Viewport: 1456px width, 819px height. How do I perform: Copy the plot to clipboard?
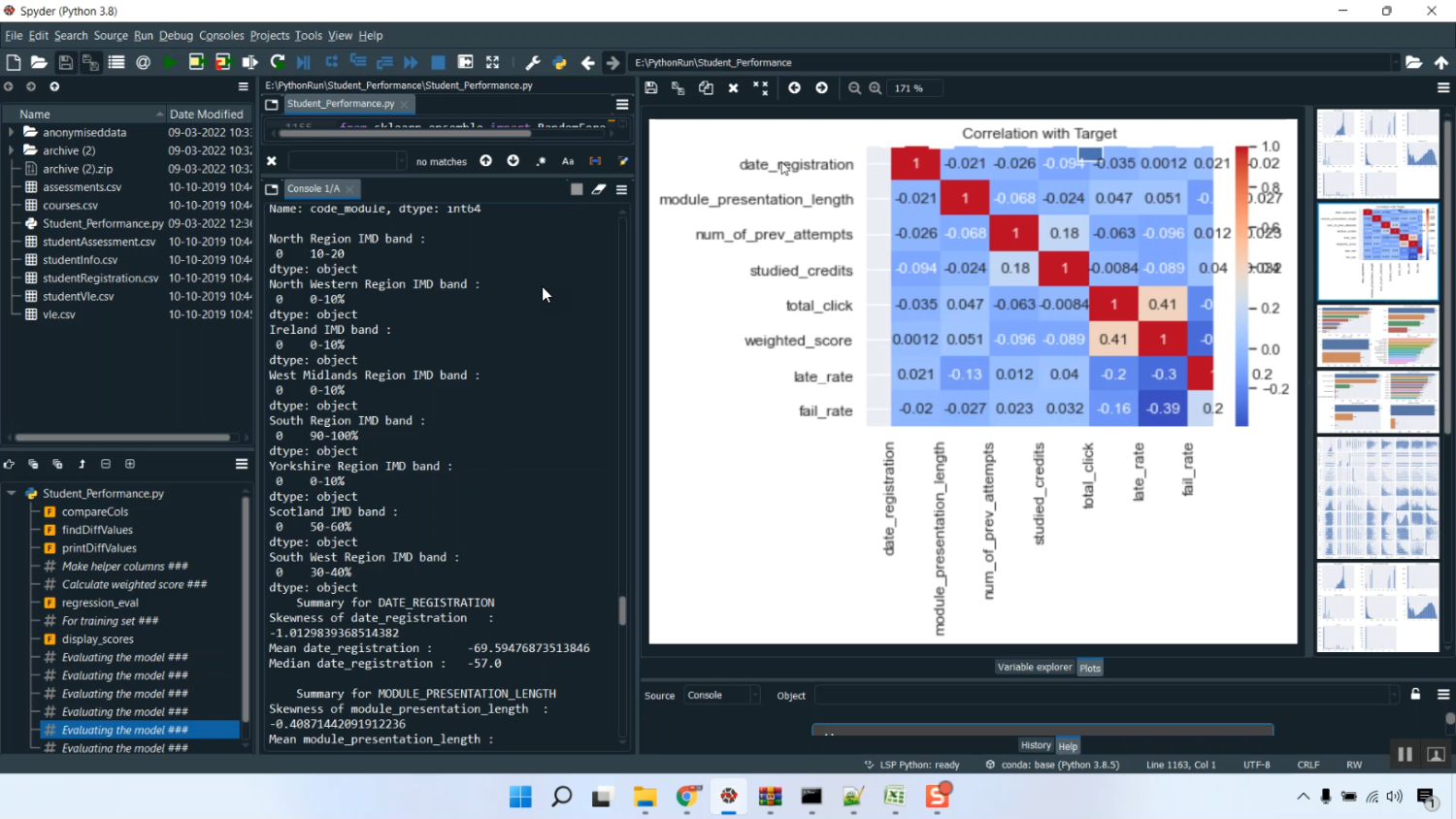tap(706, 88)
